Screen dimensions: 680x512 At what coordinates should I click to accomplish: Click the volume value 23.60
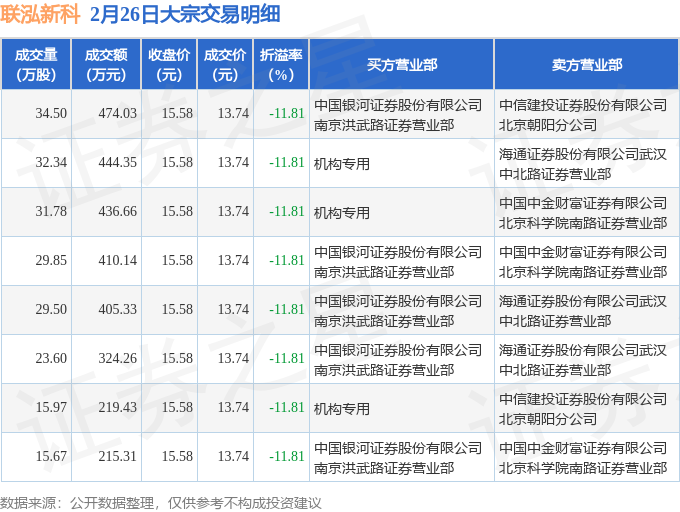[51, 359]
